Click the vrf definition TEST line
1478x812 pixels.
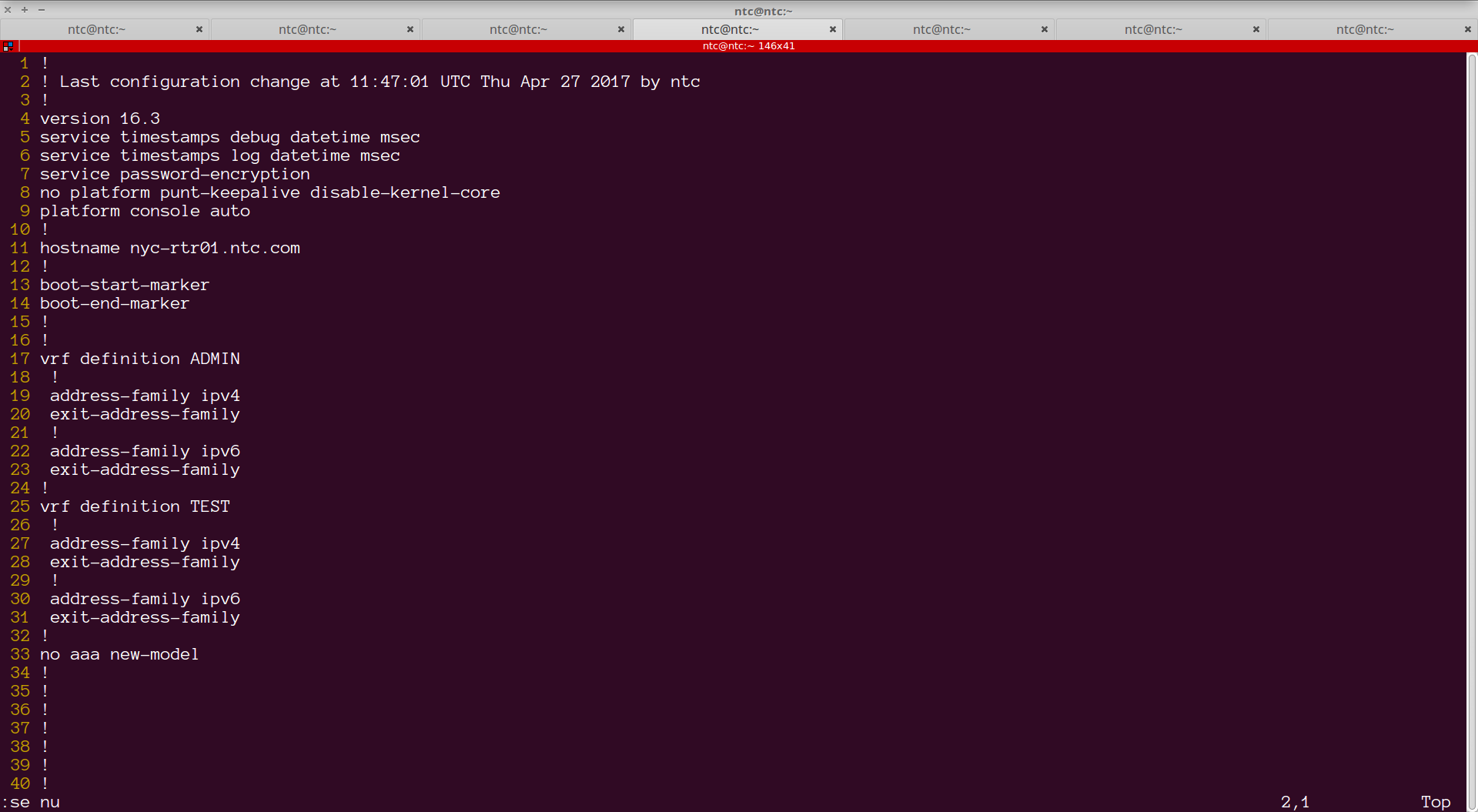pos(135,506)
